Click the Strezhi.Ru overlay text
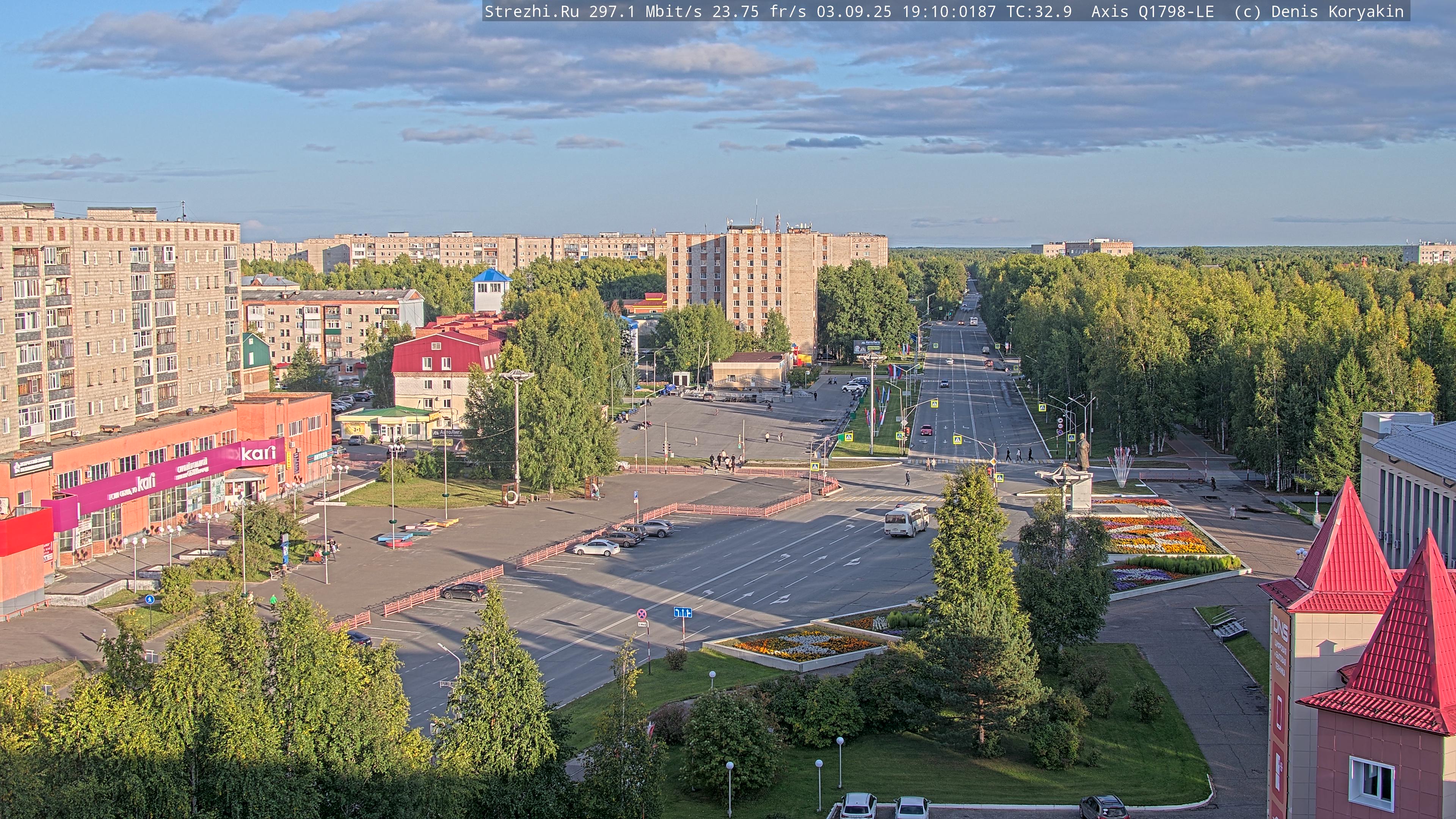 point(532,11)
